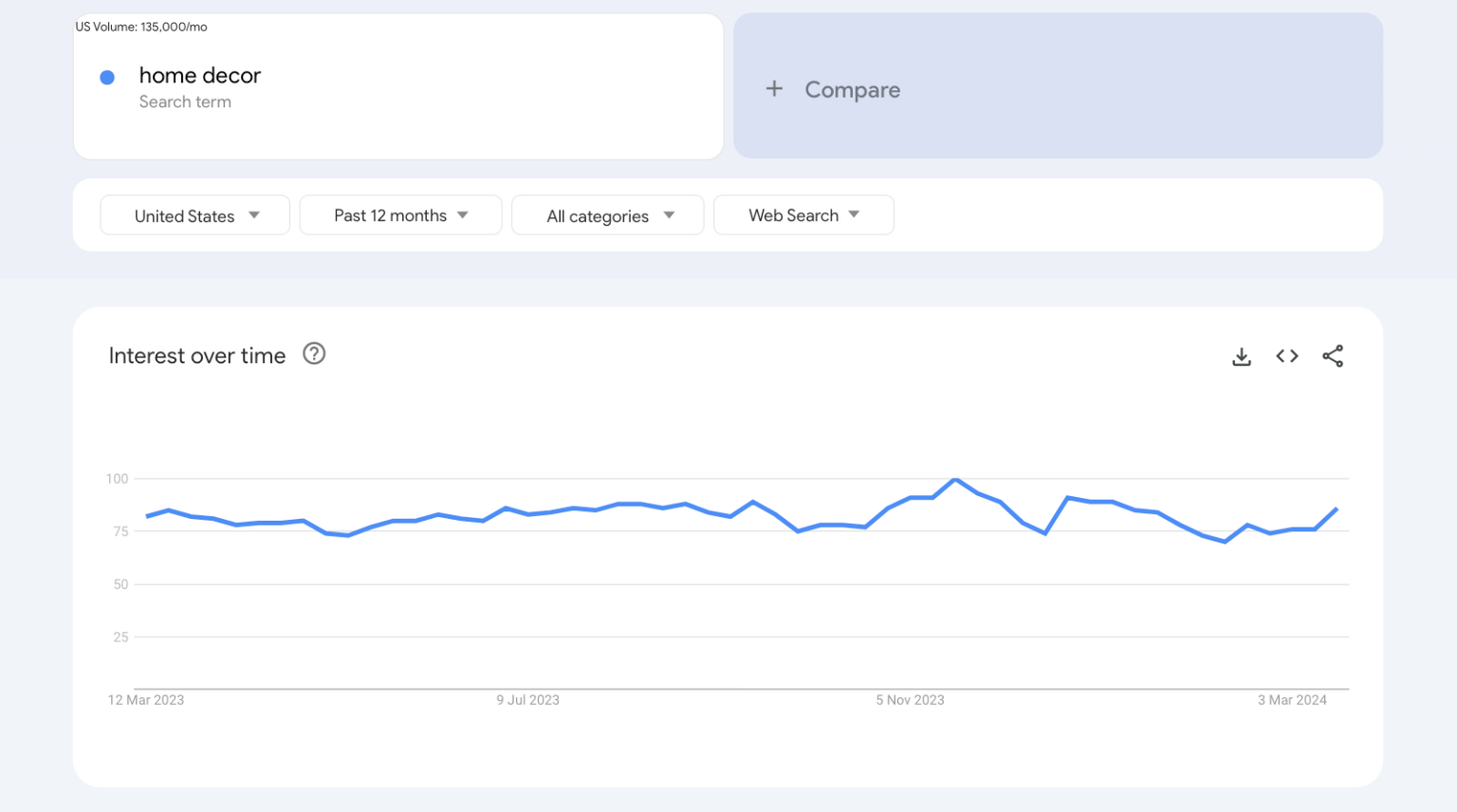1457x812 pixels.
Task: Open the Web Search type dropdown
Action: tap(803, 214)
